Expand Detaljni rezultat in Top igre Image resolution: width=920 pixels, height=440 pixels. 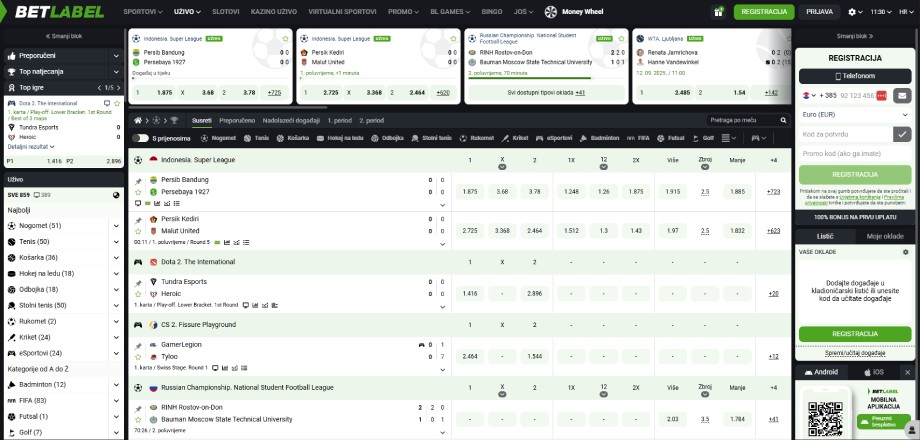click(x=31, y=147)
